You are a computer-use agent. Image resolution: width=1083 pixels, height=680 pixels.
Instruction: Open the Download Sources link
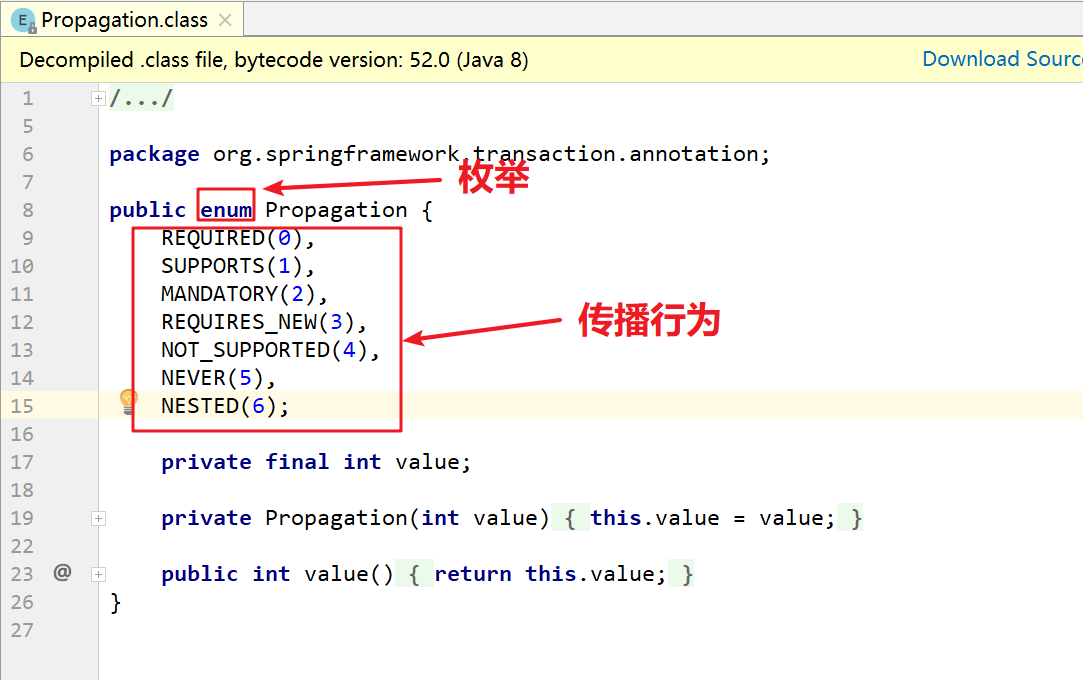1002,59
